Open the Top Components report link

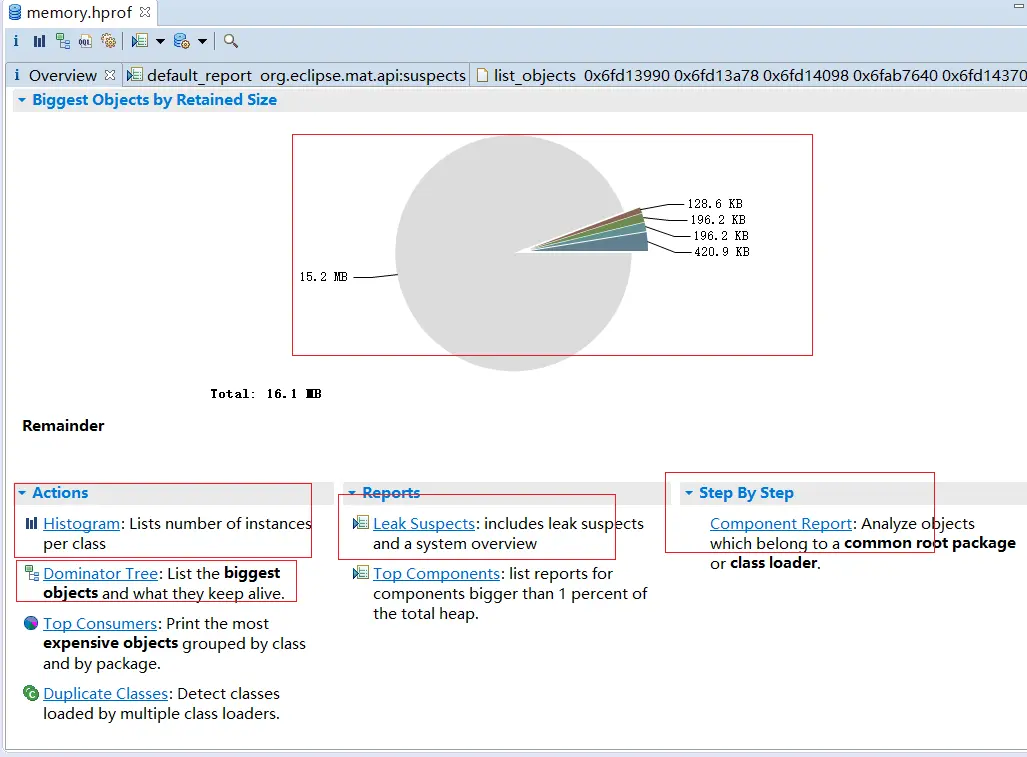[x=437, y=574]
